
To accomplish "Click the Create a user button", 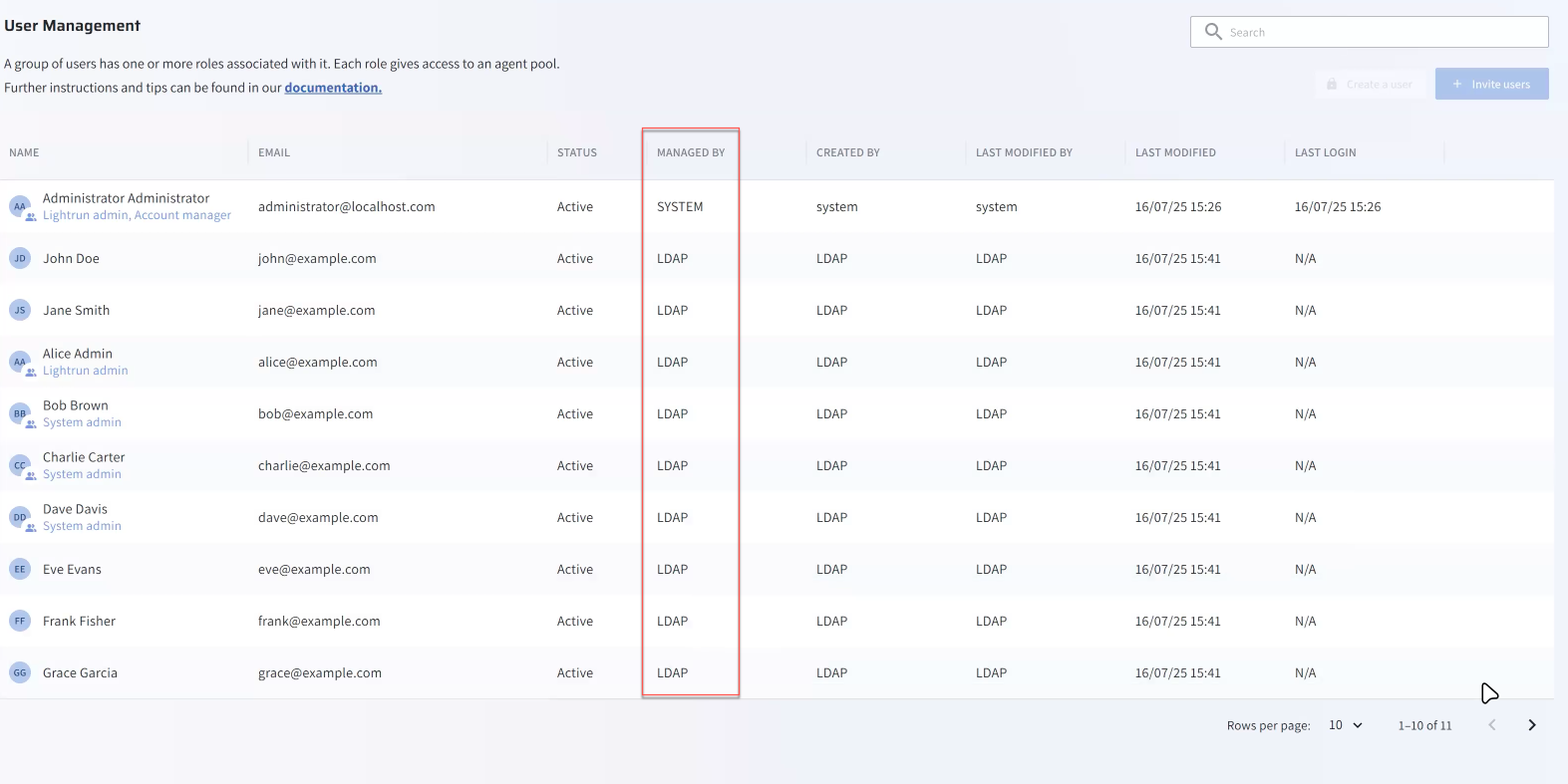I will pyautogui.click(x=1369, y=84).
